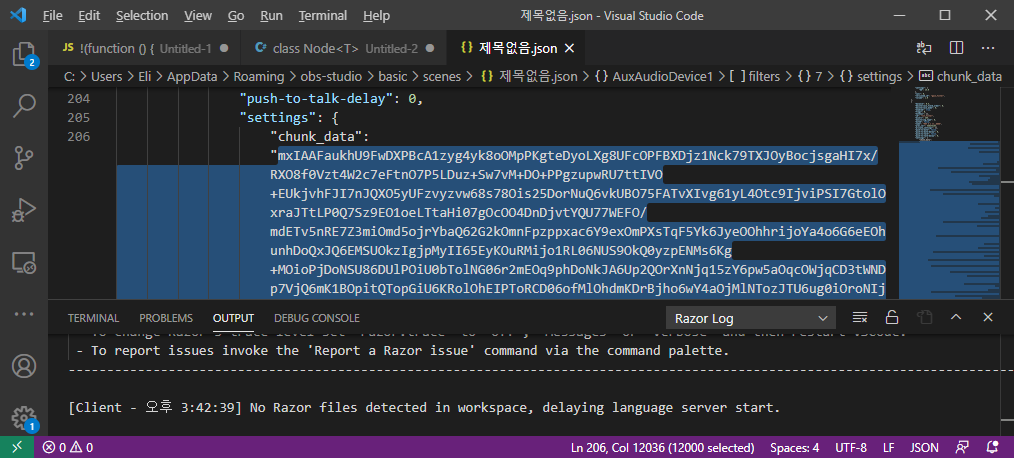The width and height of the screenshot is (1014, 458).
Task: Click the VS Code logo icon
Action: click(x=17, y=15)
